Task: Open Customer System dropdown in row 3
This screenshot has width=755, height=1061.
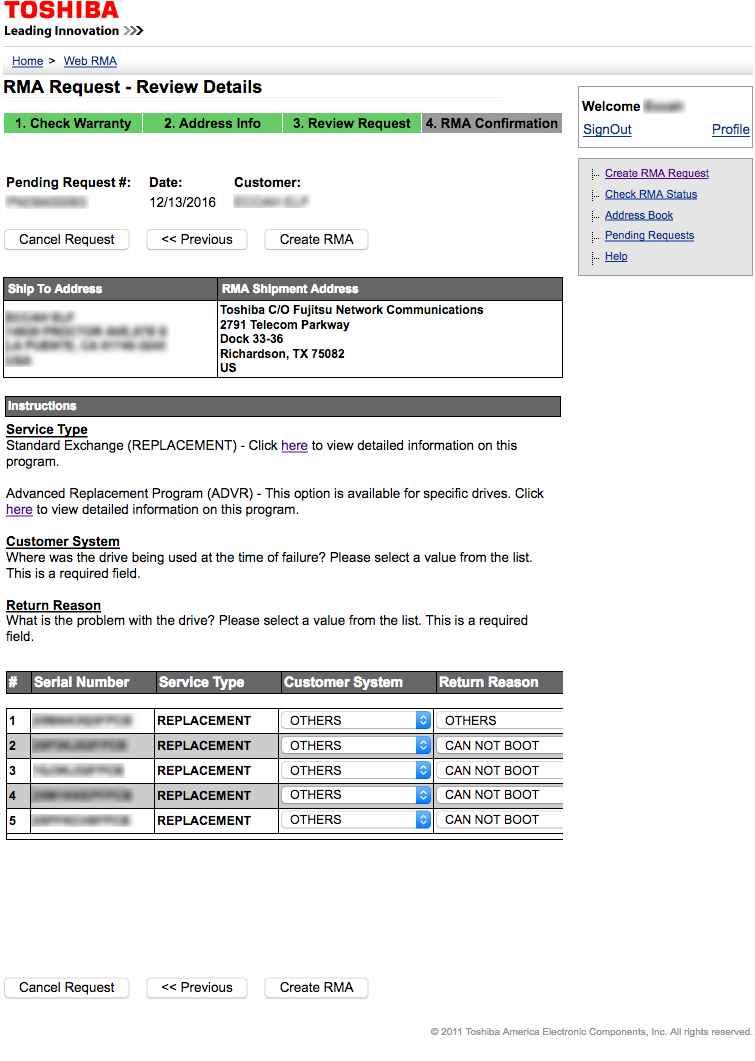Action: (x=356, y=770)
